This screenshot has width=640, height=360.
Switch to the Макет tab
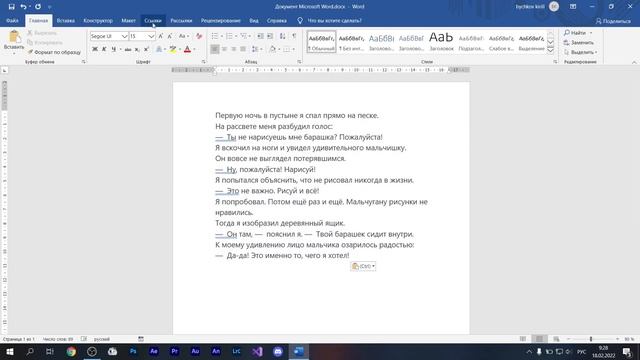[x=128, y=20]
